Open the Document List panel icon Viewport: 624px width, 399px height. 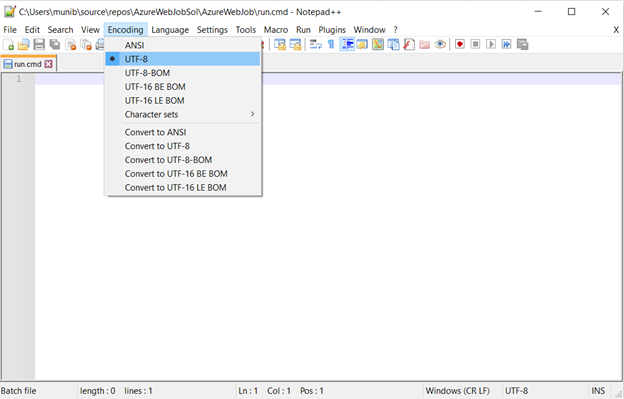tap(393, 45)
